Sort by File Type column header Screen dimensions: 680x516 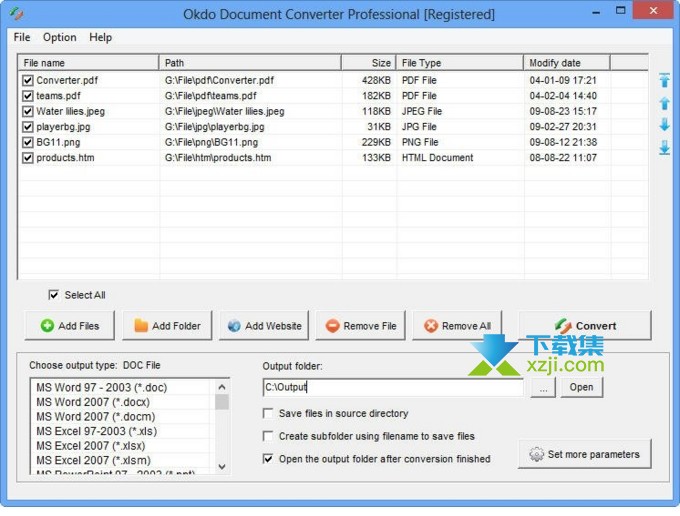(x=460, y=63)
